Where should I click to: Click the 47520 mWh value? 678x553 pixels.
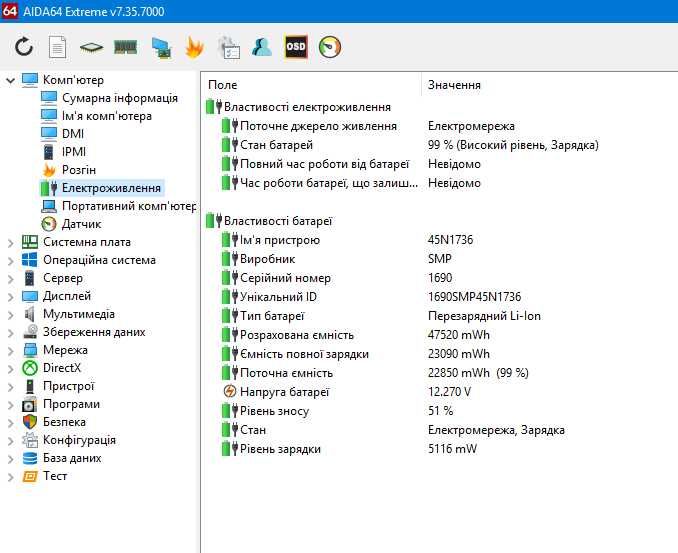pos(459,335)
